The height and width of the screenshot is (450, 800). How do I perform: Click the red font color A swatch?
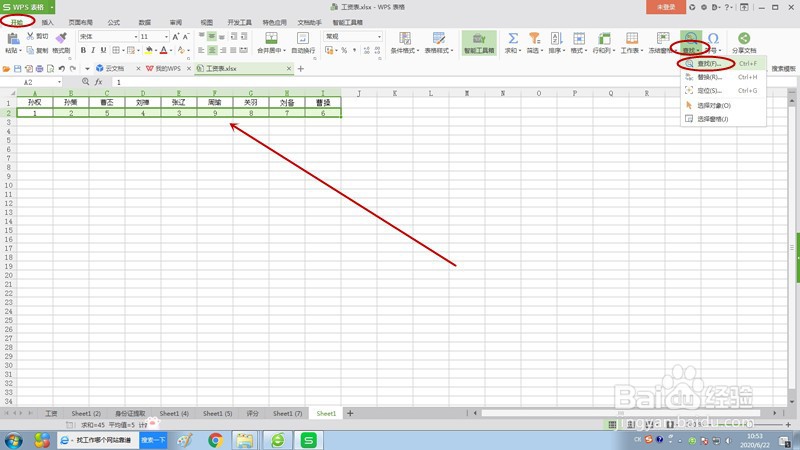[x=164, y=50]
